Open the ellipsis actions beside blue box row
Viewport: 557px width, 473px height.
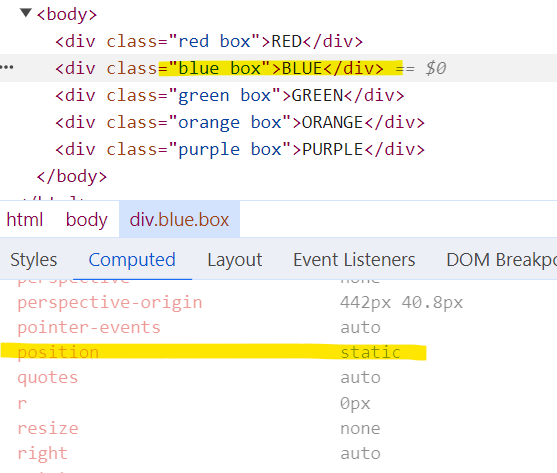[x=7, y=67]
